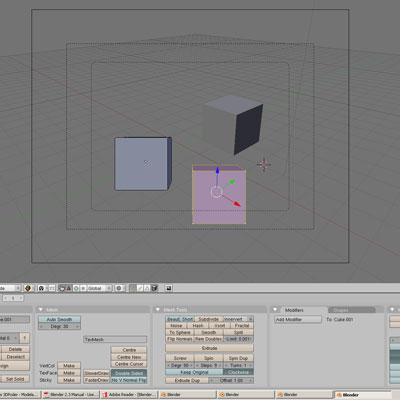Open the active Blender taskbar button
Image resolution: width=400 pixels, height=400 pixels.
tap(362, 395)
